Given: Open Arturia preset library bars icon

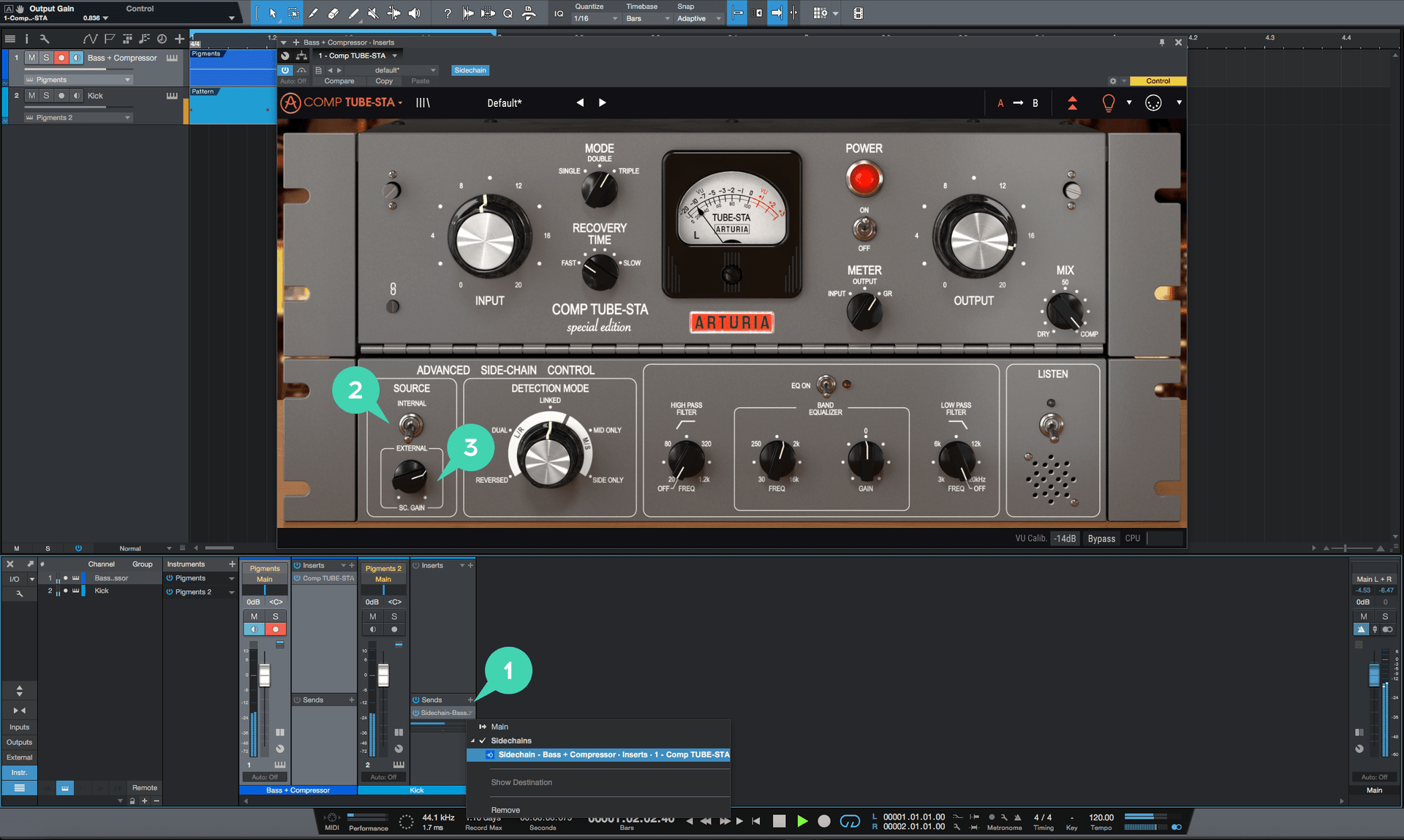Looking at the screenshot, I should (x=423, y=102).
